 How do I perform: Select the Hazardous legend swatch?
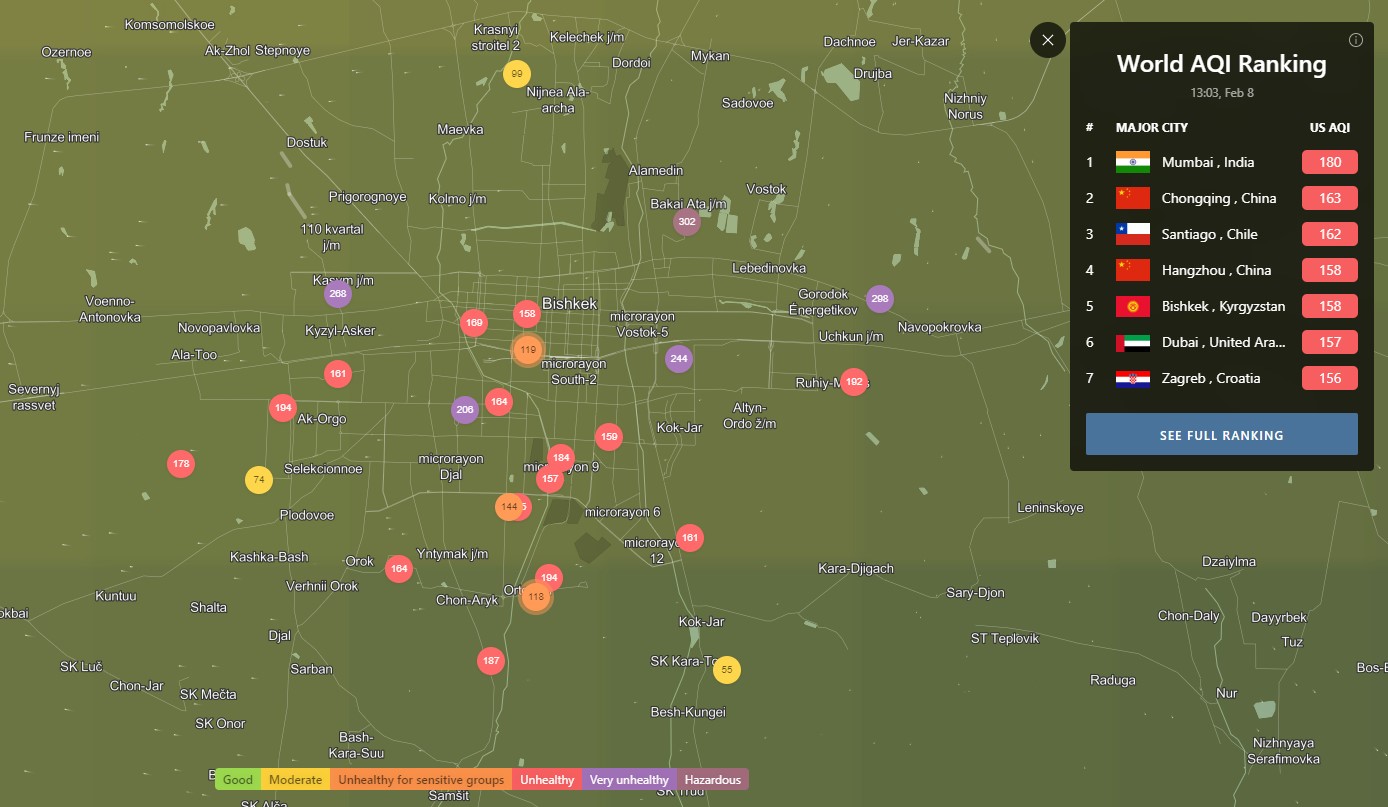[713, 780]
